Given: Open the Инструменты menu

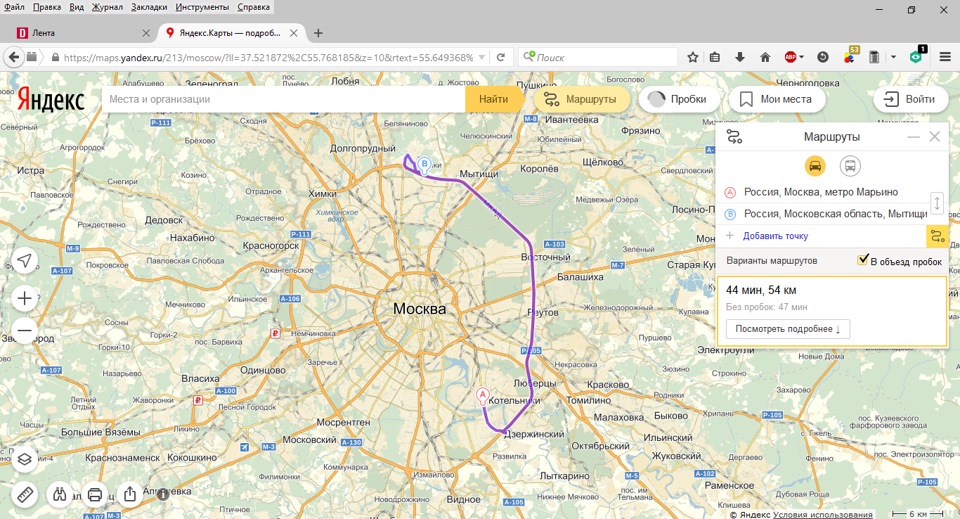Looking at the screenshot, I should 202,7.
